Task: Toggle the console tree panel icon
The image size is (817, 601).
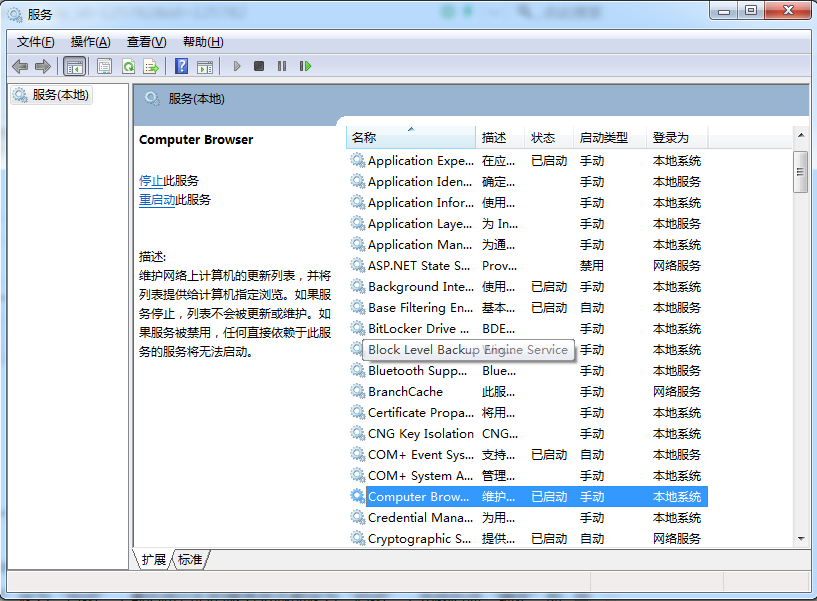Action: (x=74, y=66)
